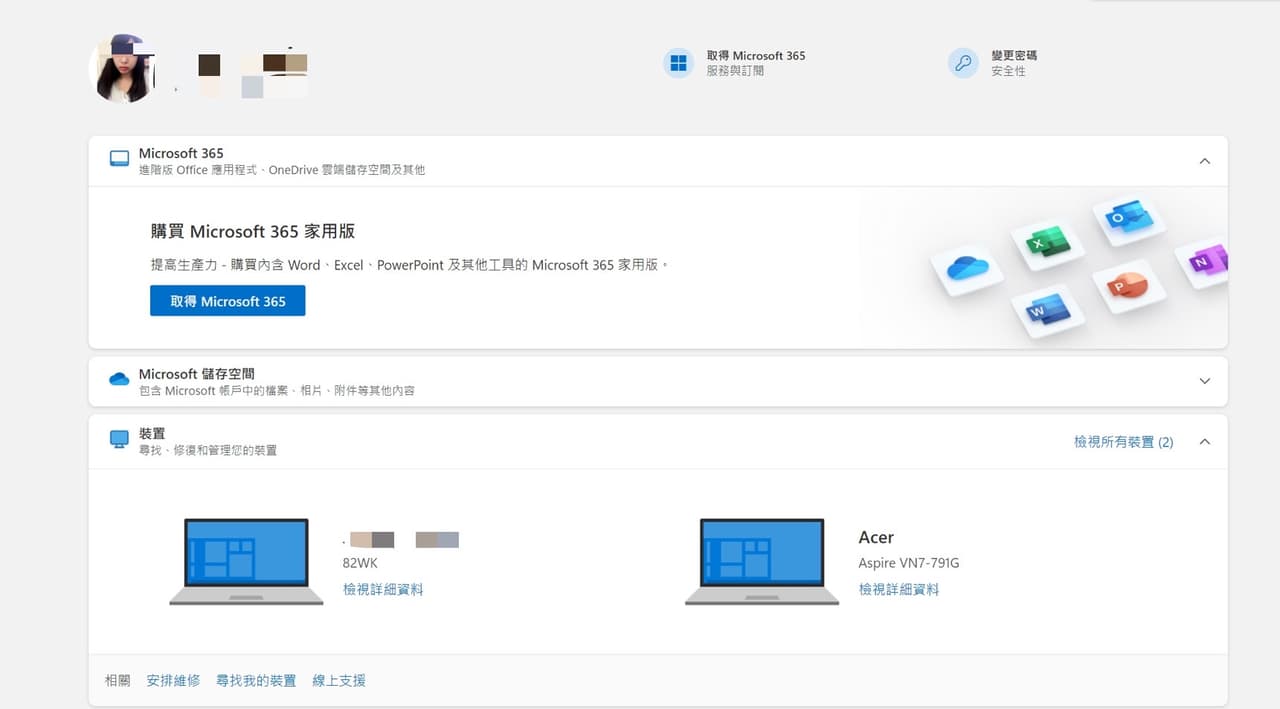Click the 82WK laptop image
Image resolution: width=1280 pixels, height=709 pixels.
246,562
